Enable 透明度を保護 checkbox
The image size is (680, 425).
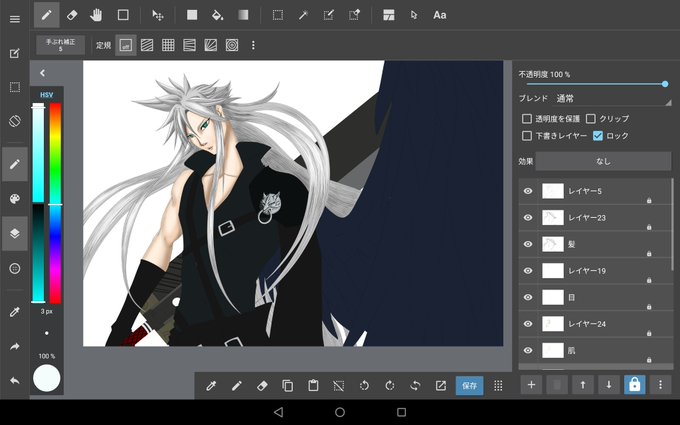pos(526,118)
